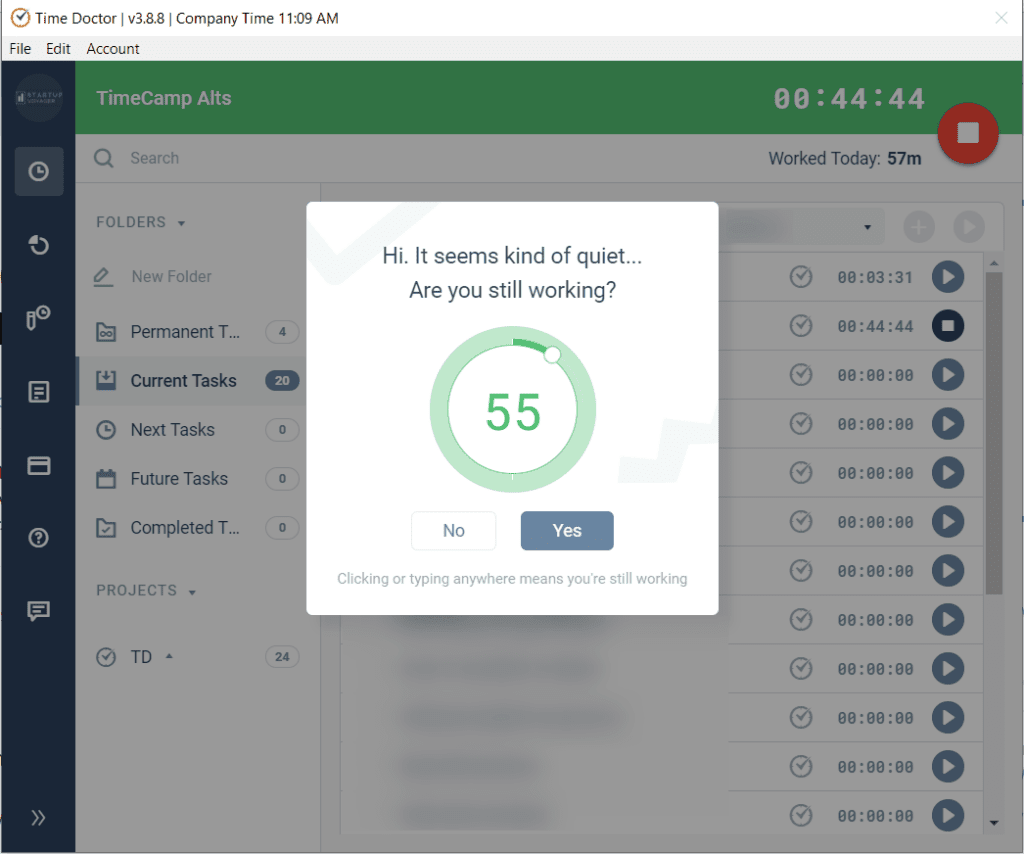Open the chat feedback icon in sidebar
Image resolution: width=1024 pixels, height=854 pixels.
pyautogui.click(x=38, y=611)
